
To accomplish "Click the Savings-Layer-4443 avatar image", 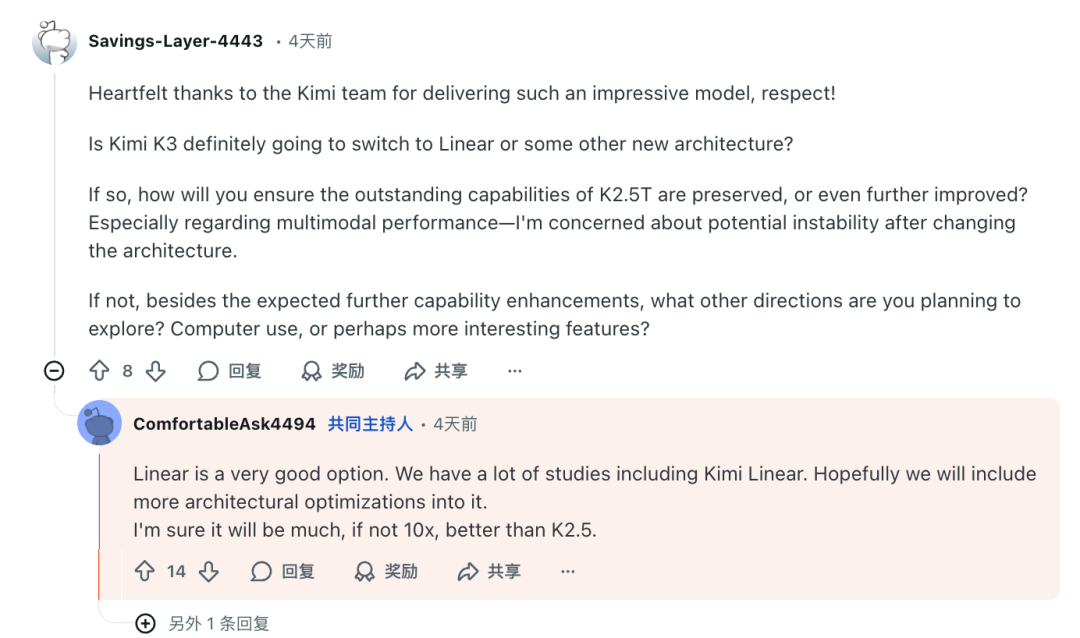I will (54, 43).
